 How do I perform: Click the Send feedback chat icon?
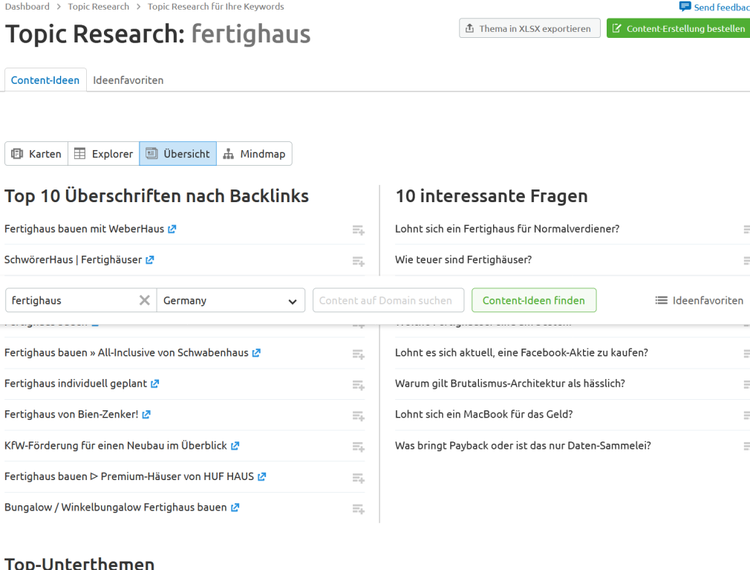pos(685,7)
